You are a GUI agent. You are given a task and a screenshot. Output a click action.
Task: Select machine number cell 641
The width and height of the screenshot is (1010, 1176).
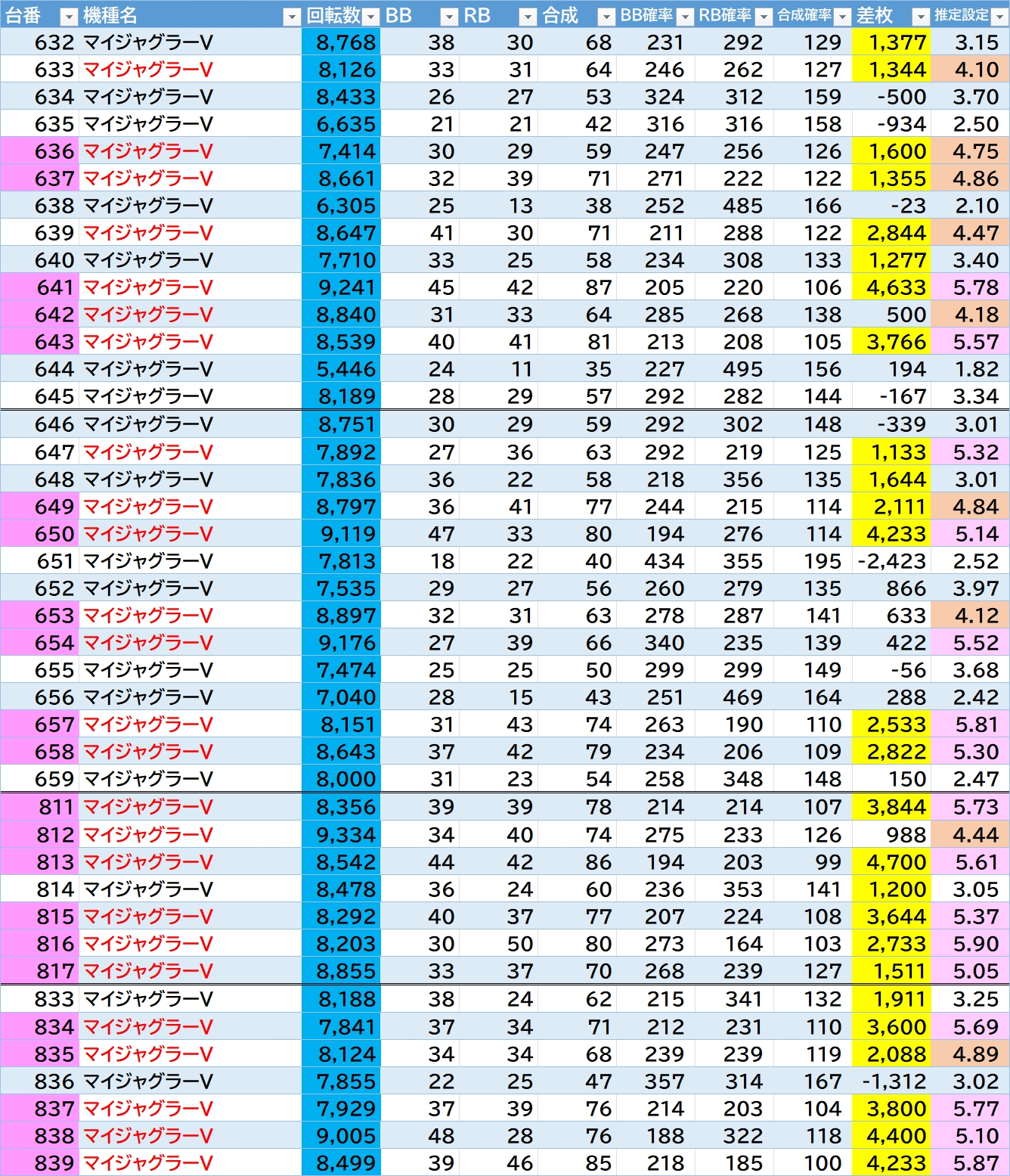point(54,287)
